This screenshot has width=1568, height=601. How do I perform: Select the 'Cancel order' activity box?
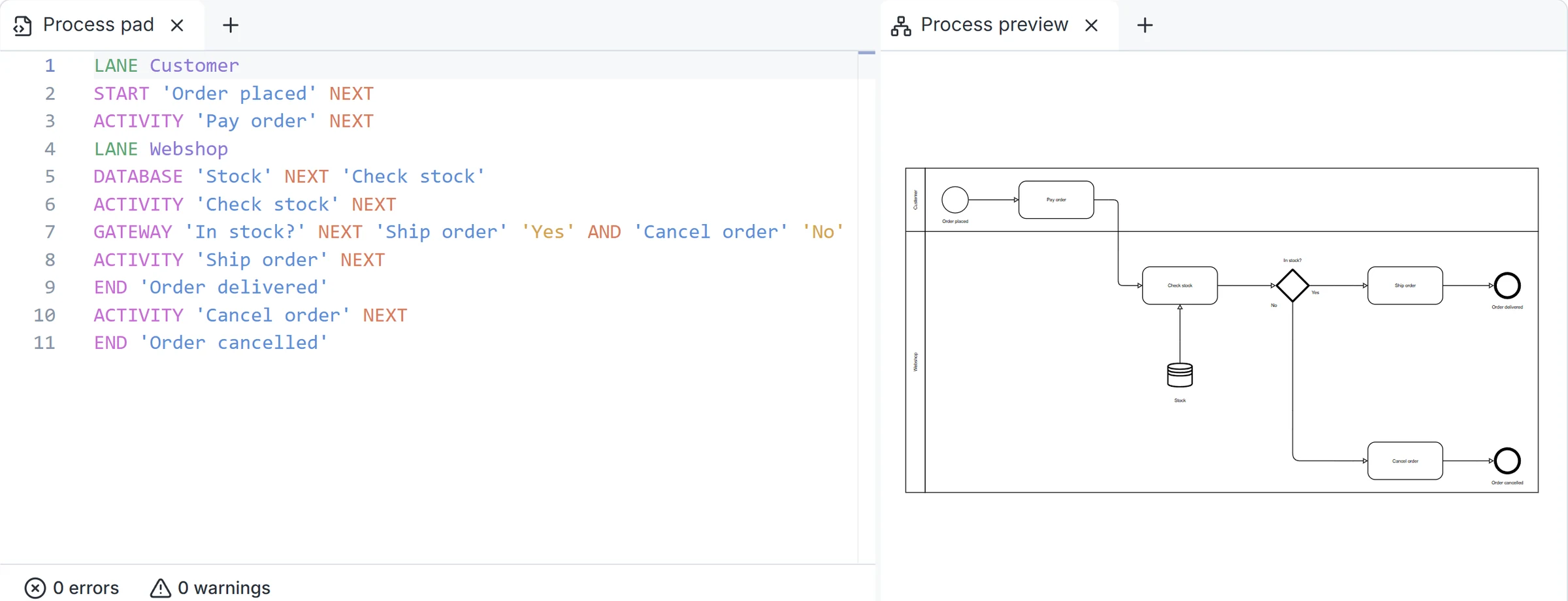(x=1405, y=461)
